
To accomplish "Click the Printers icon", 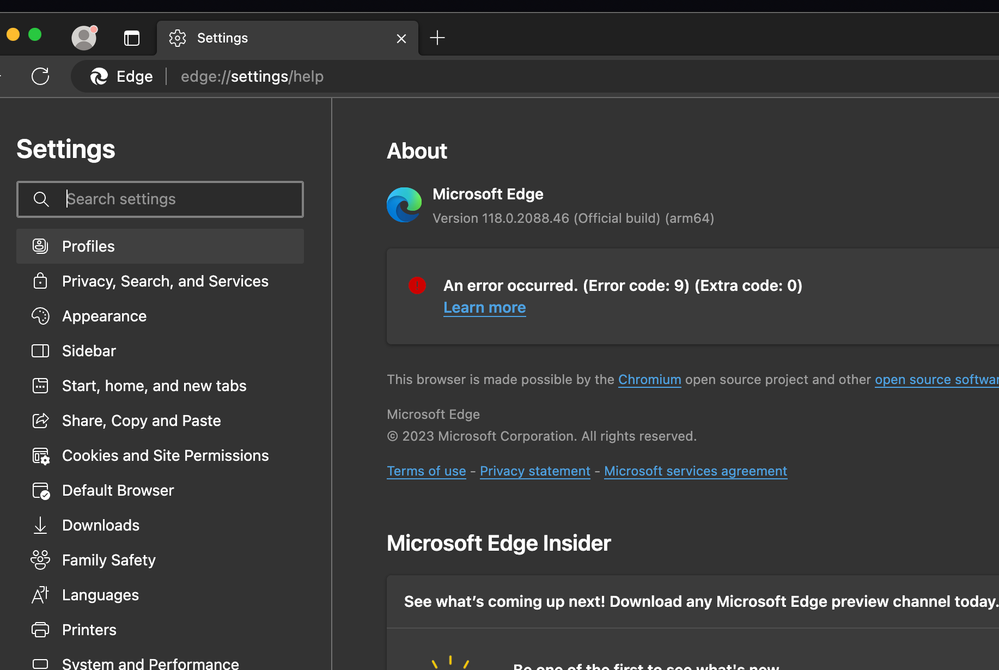I will coord(40,630).
